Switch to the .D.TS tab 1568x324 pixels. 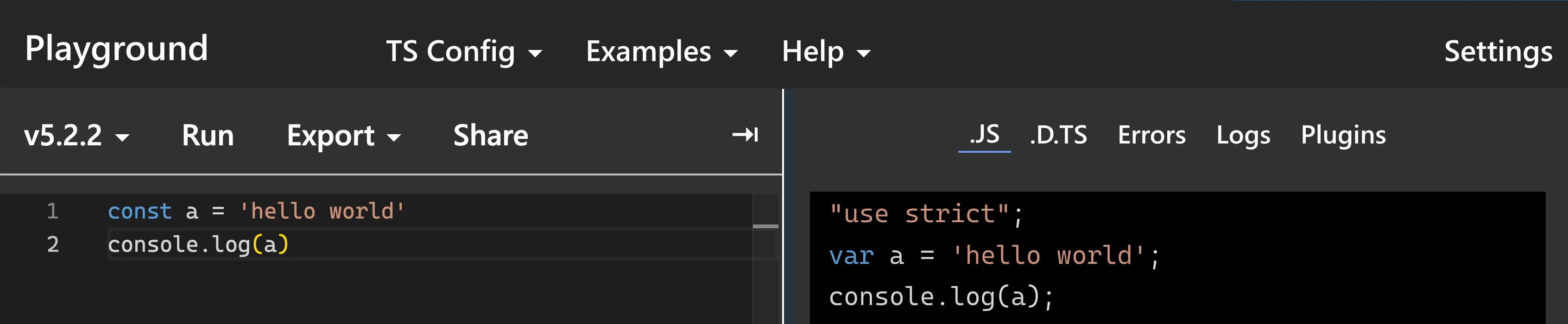click(x=1058, y=135)
